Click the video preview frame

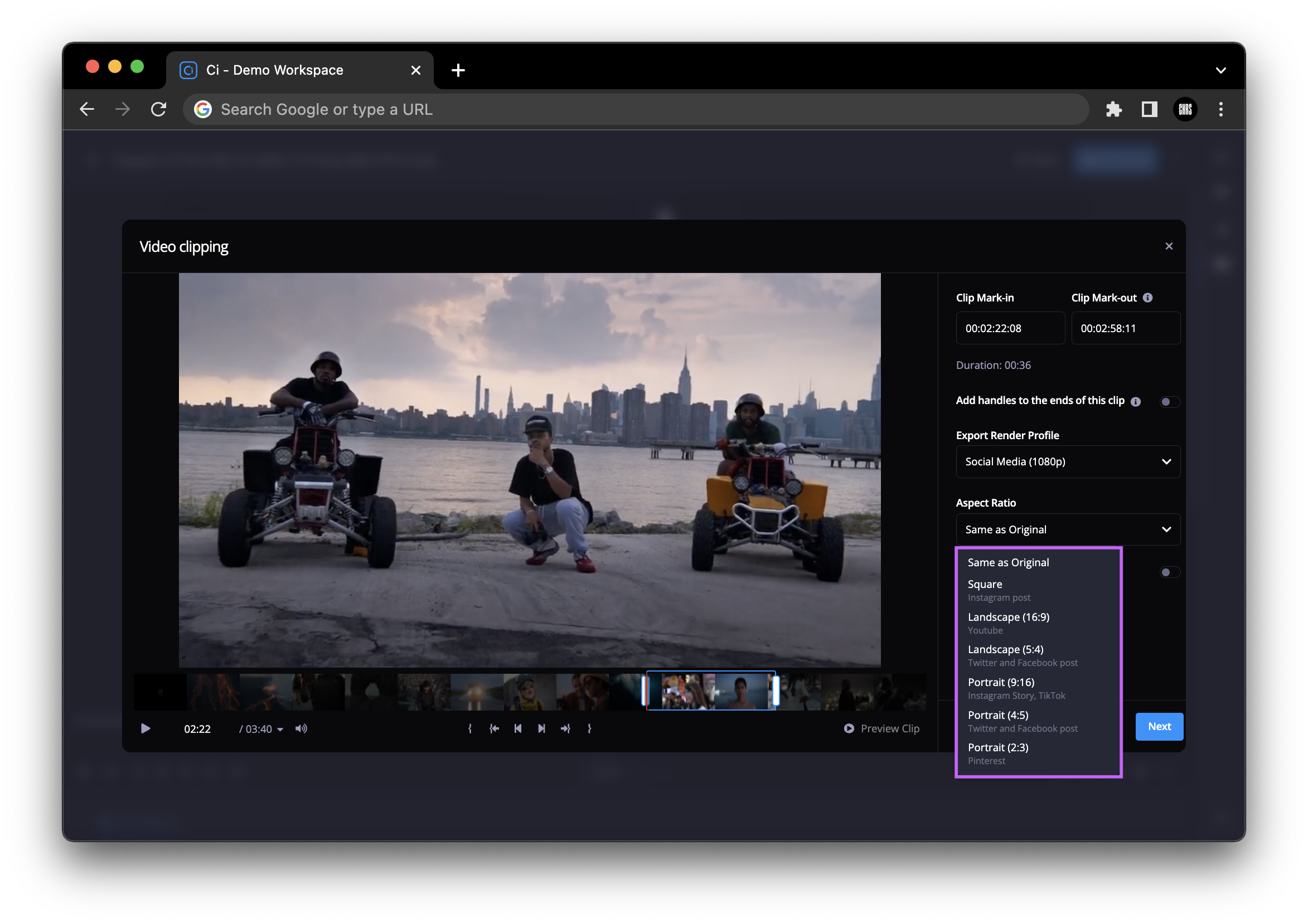pyautogui.click(x=529, y=470)
